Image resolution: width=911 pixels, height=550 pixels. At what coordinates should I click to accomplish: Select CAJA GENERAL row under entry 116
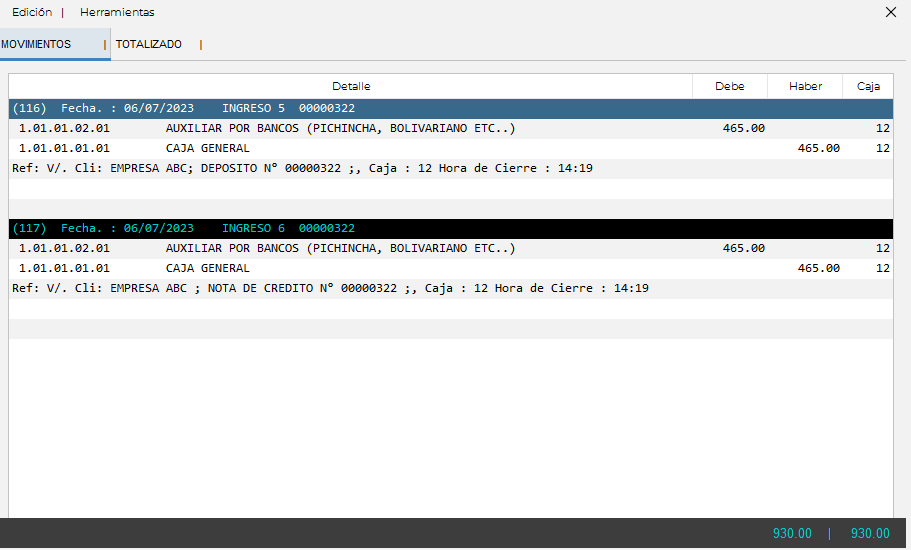click(x=451, y=148)
